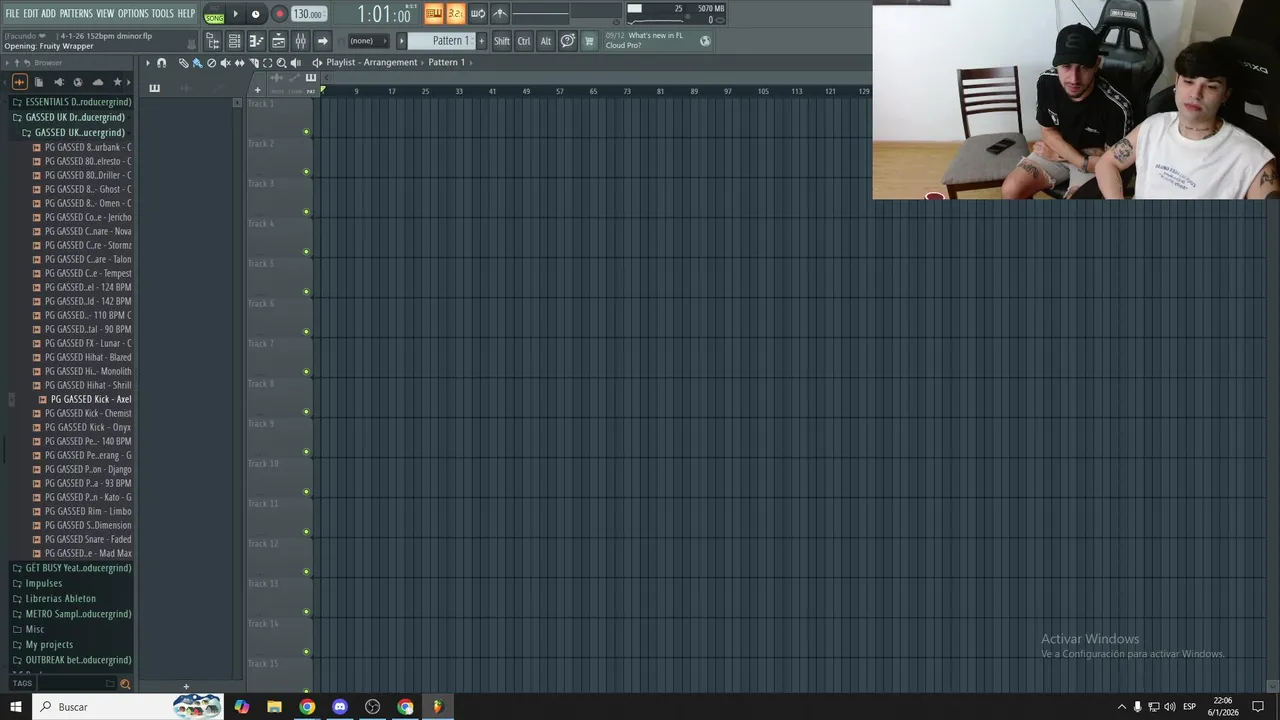Start playback with the play button
This screenshot has height=720, width=1280.
236,14
